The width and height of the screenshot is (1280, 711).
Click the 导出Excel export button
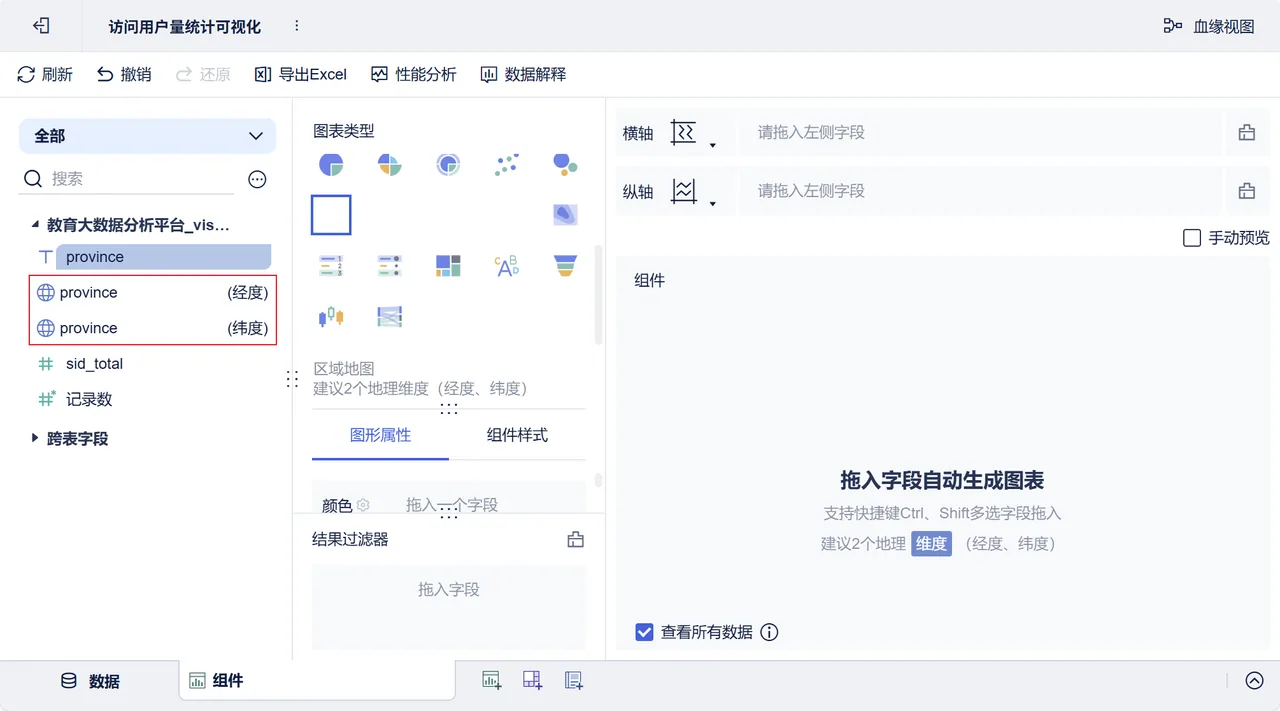tap(301, 74)
